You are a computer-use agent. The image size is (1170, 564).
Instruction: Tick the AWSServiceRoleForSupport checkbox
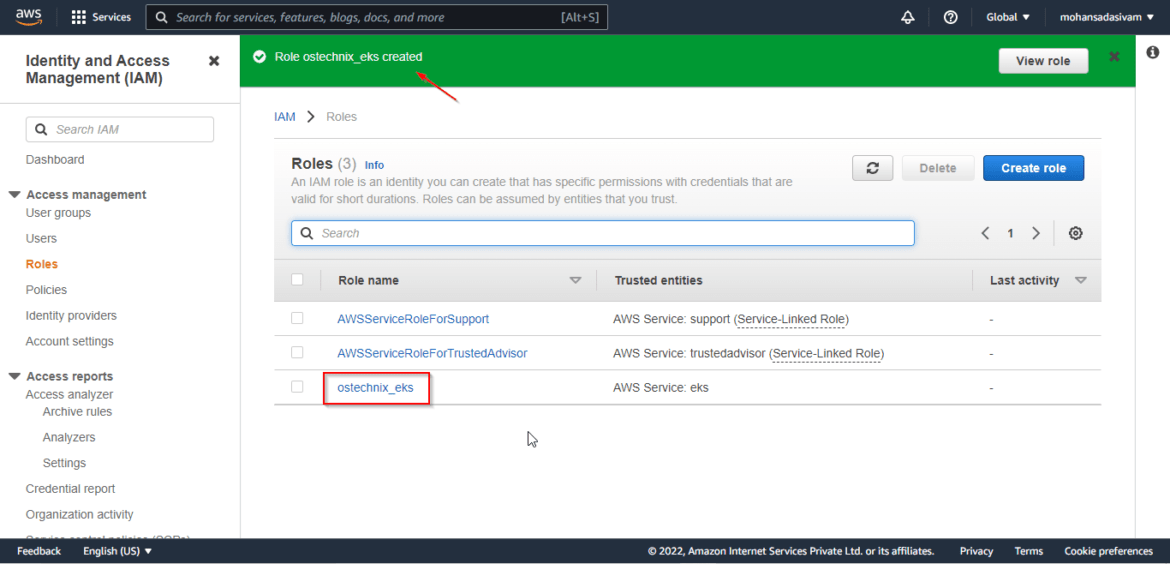click(298, 319)
